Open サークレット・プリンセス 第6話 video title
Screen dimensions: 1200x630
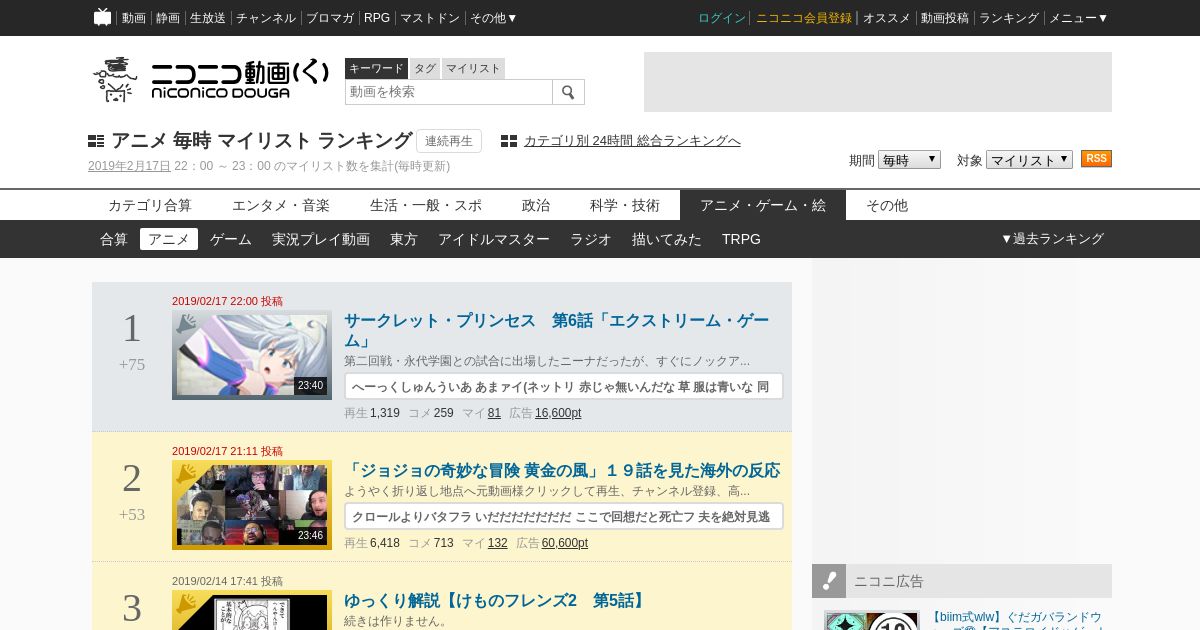[x=557, y=330]
